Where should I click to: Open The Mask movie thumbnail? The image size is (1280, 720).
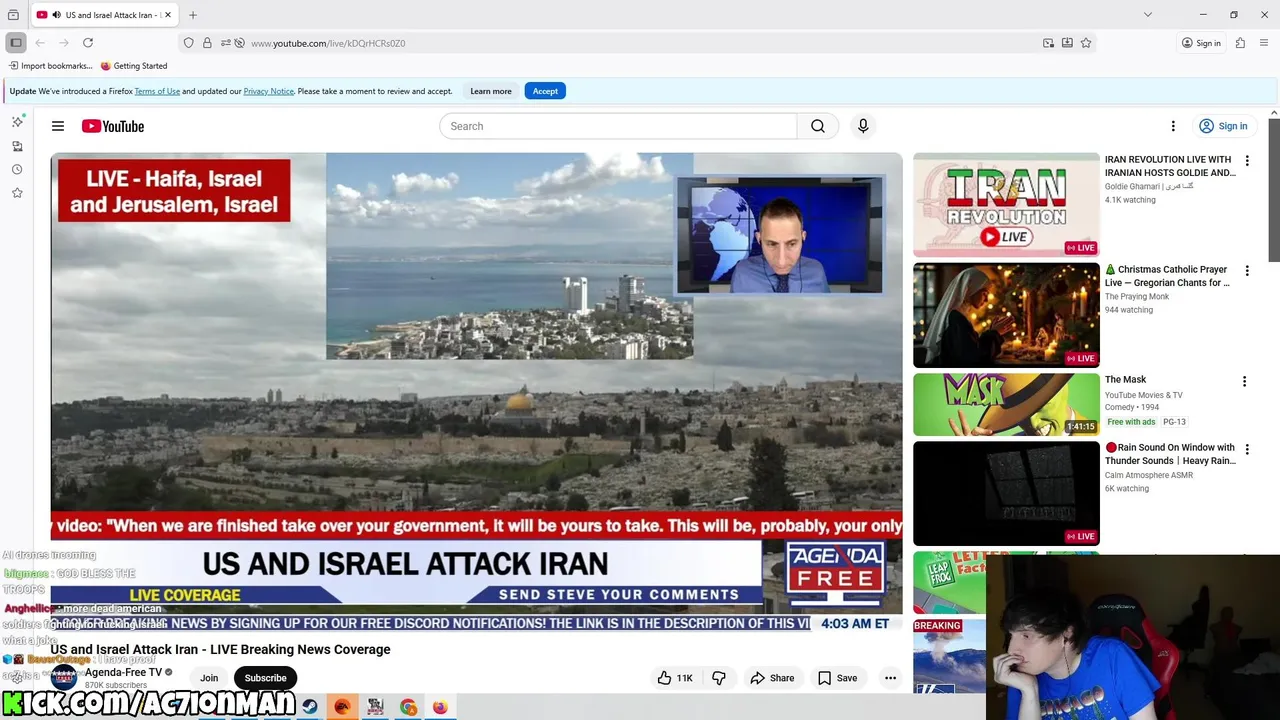[1006, 404]
